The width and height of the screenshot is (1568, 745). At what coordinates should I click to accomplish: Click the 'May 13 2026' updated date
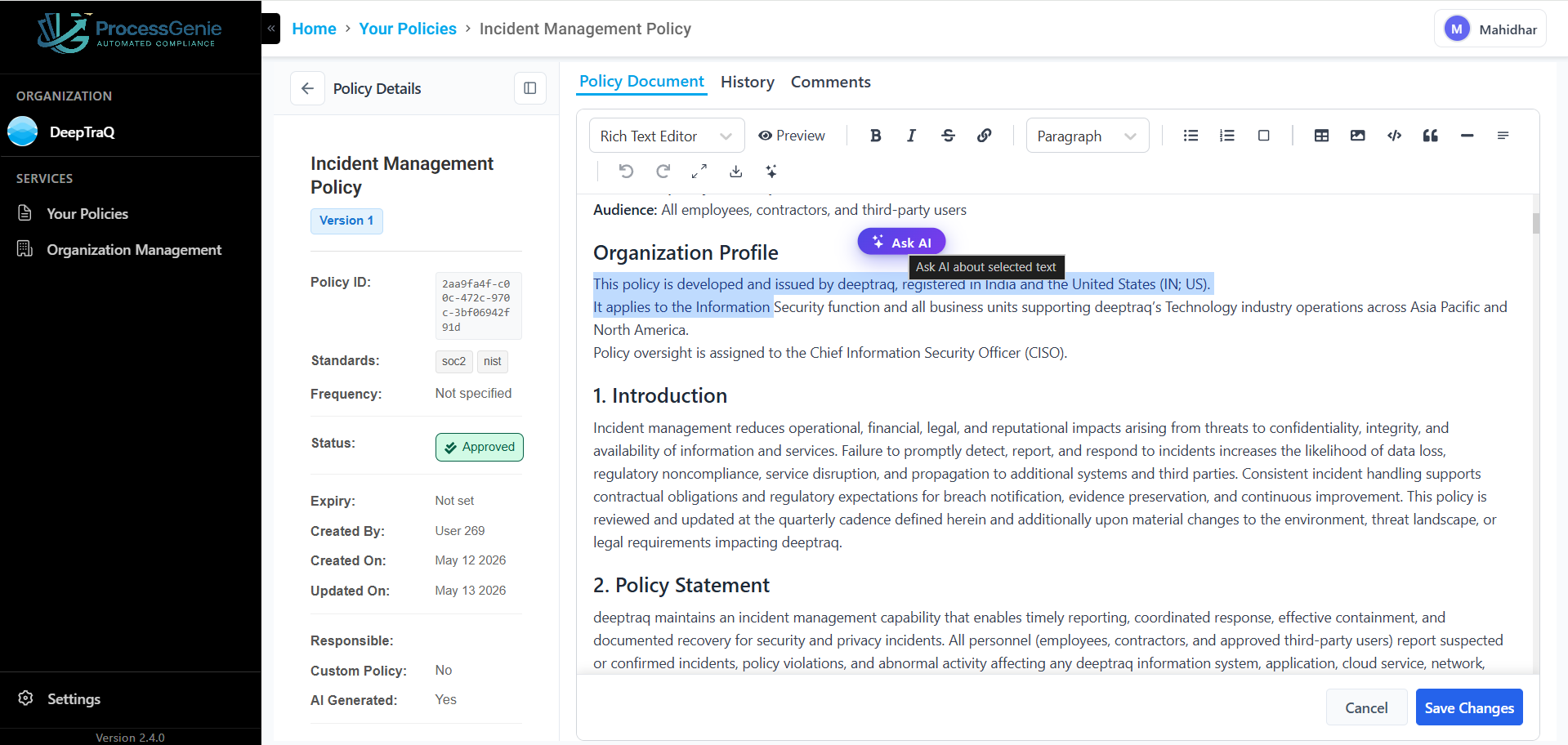[x=471, y=590]
